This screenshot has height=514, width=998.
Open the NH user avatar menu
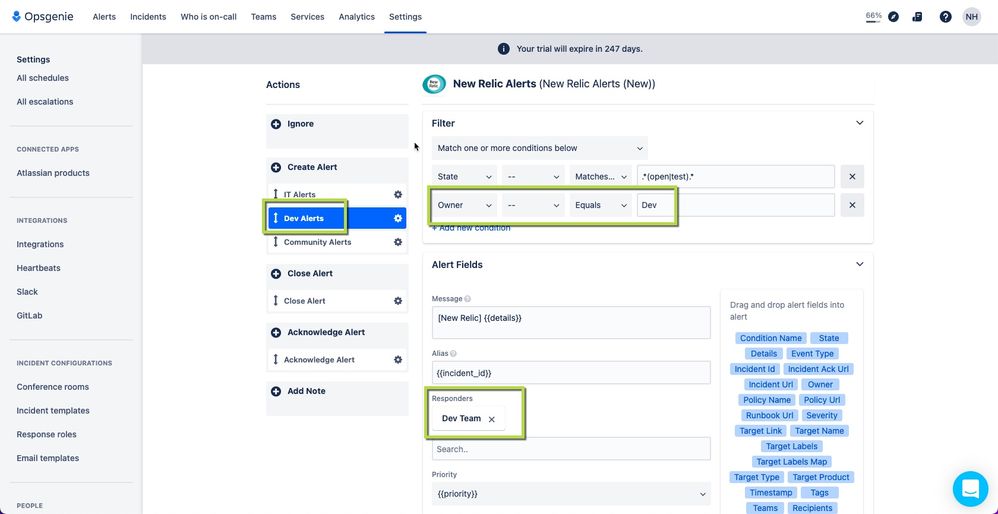(972, 17)
